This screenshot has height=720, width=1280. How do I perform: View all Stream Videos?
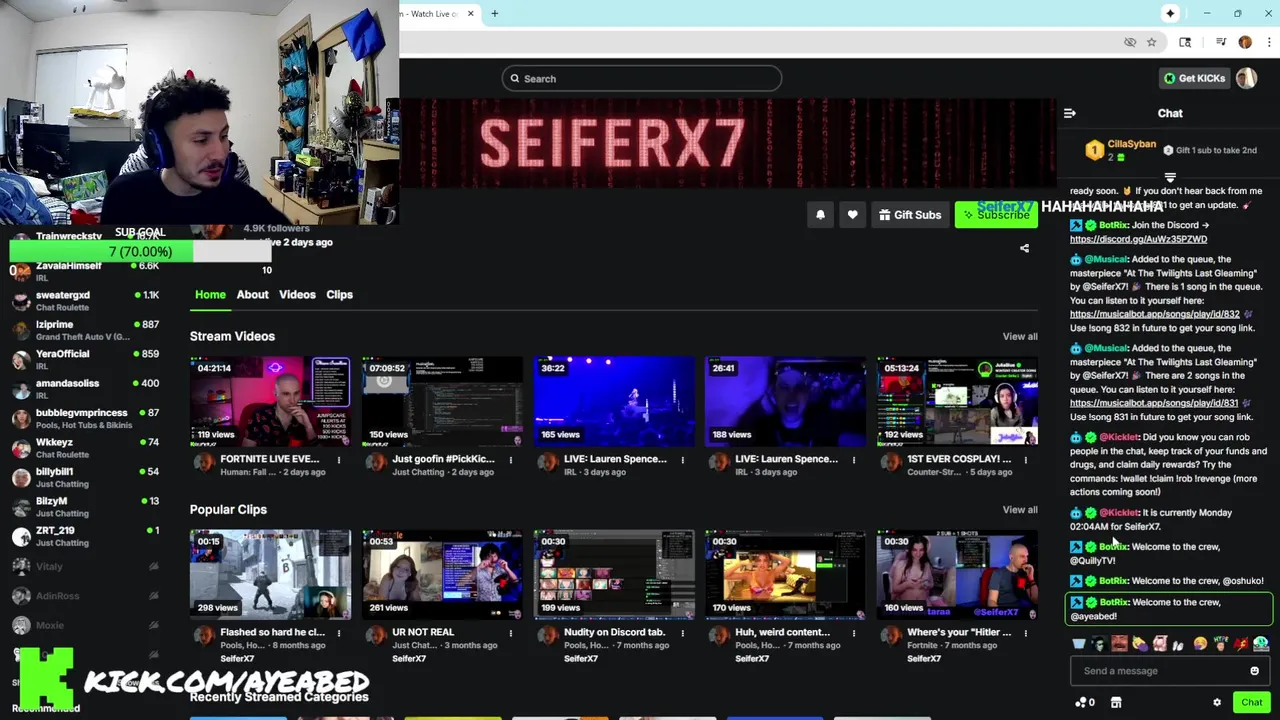point(1020,337)
